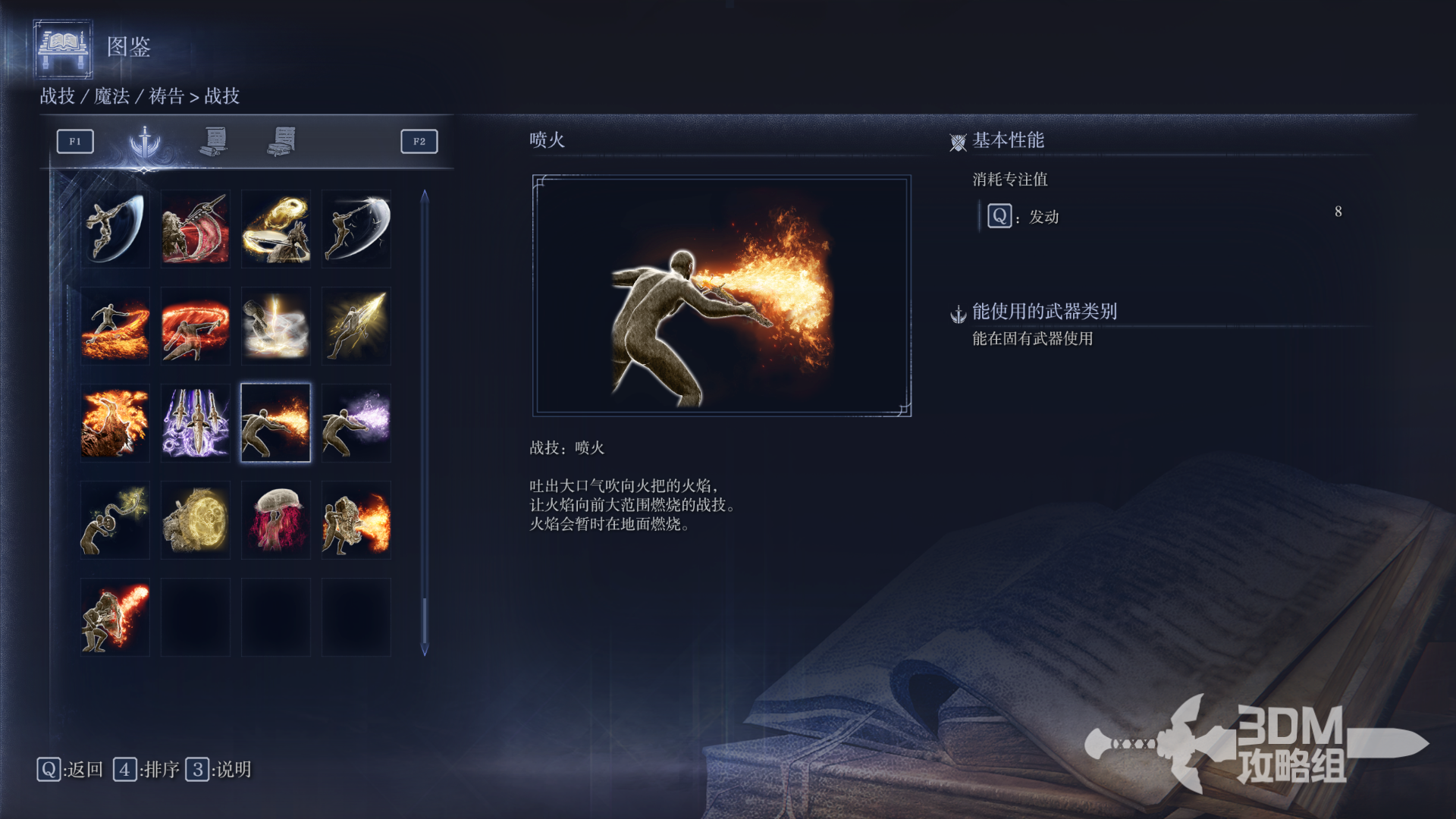Viewport: 1456px width, 819px height.
Task: Open the 排序 sort option
Action: point(146,770)
